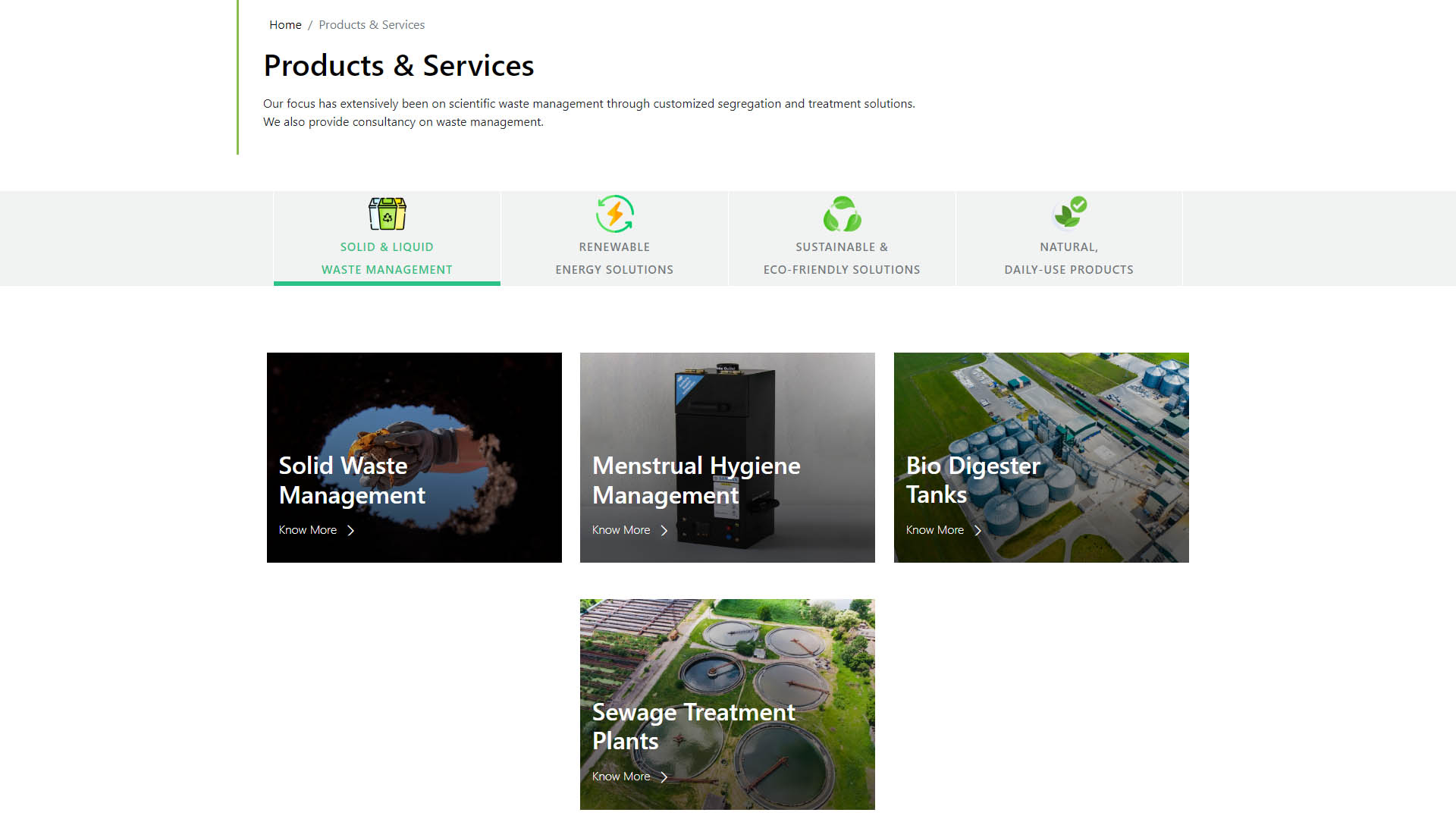1456x819 pixels.
Task: Click the chevron arrow on Bio Digester Tanks card
Action: coord(977,531)
